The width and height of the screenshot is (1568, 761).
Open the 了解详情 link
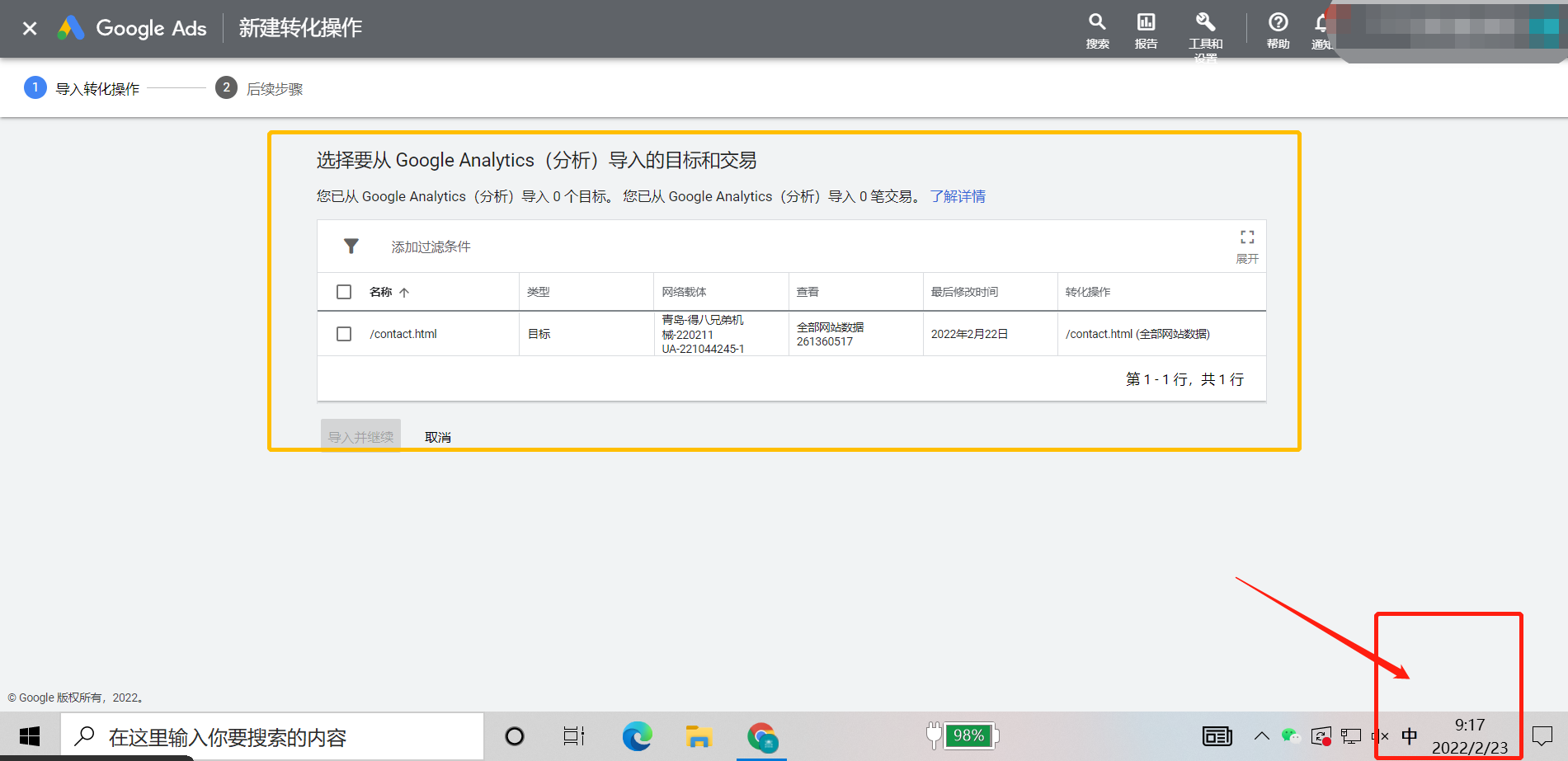(958, 196)
